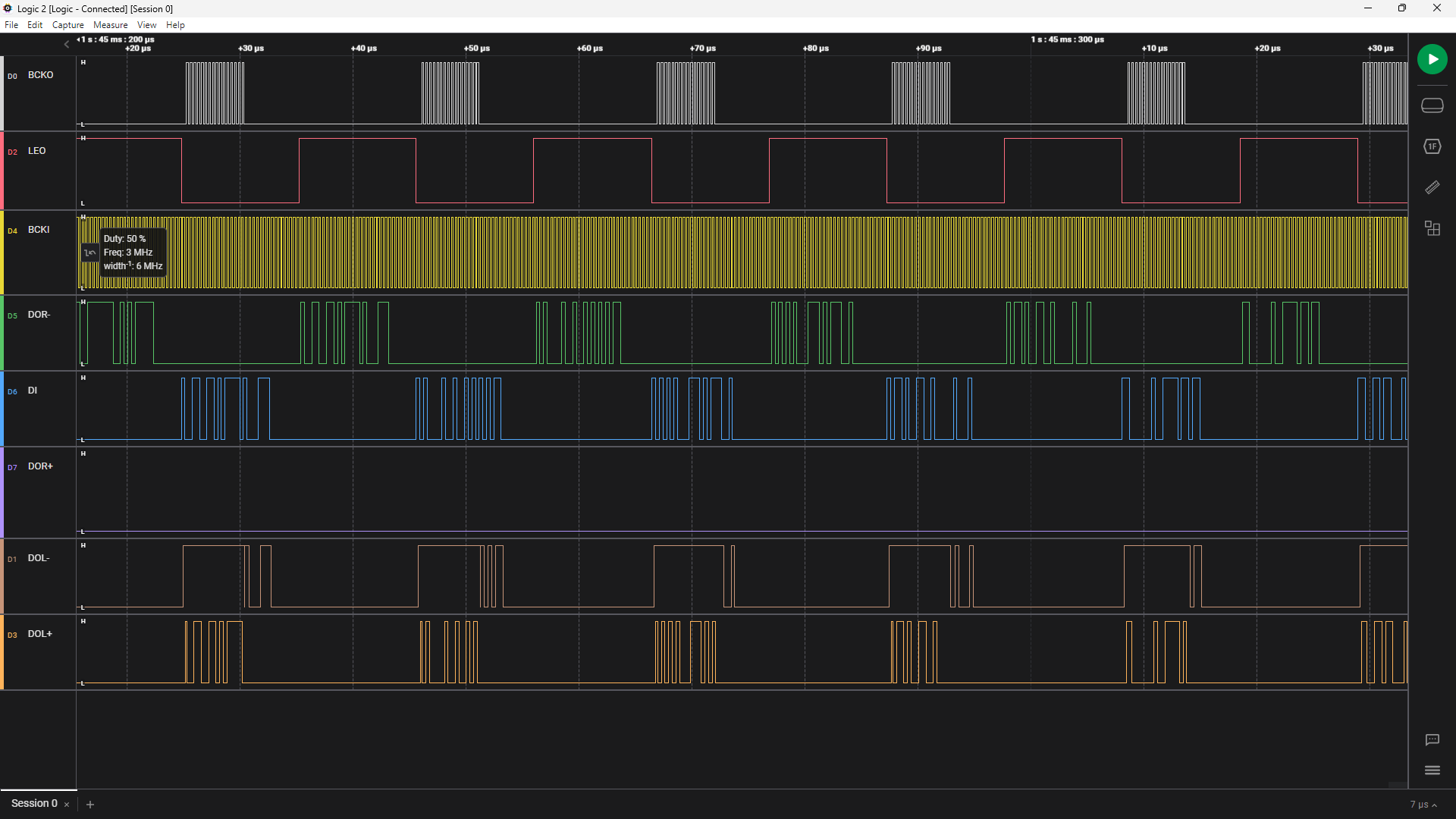
Task: Open the hamburger menu at bottom right
Action: (1432, 770)
